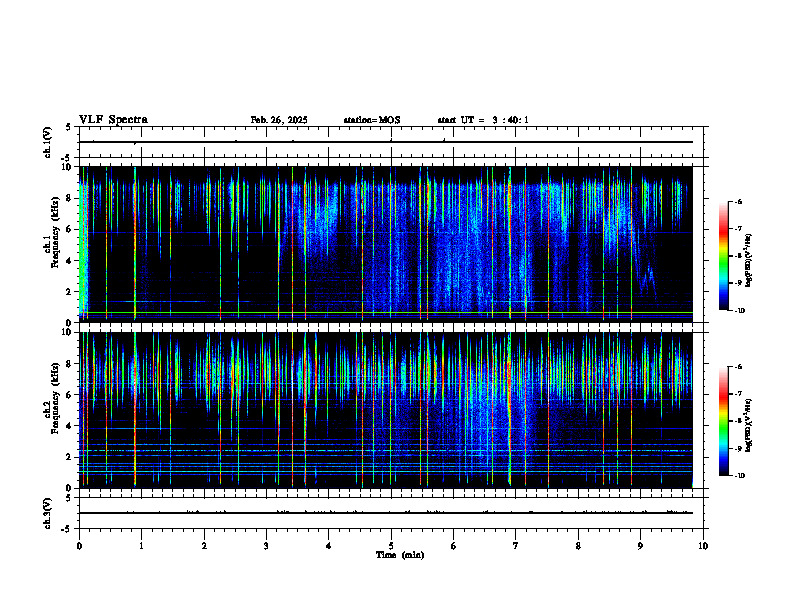Click the '-10' label on ch.2 color scale
The image size is (792, 612).
740,476
